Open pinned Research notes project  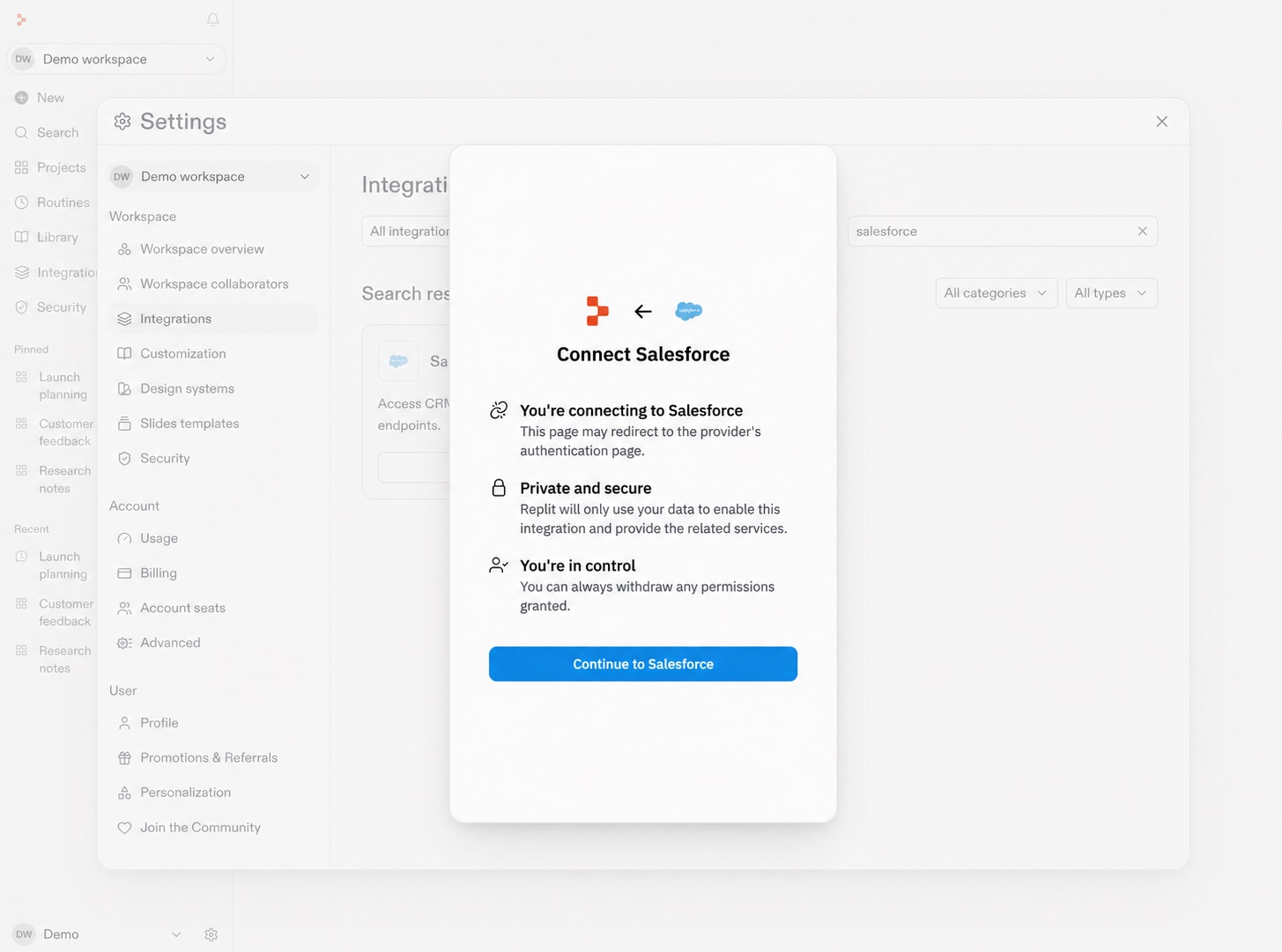53,479
